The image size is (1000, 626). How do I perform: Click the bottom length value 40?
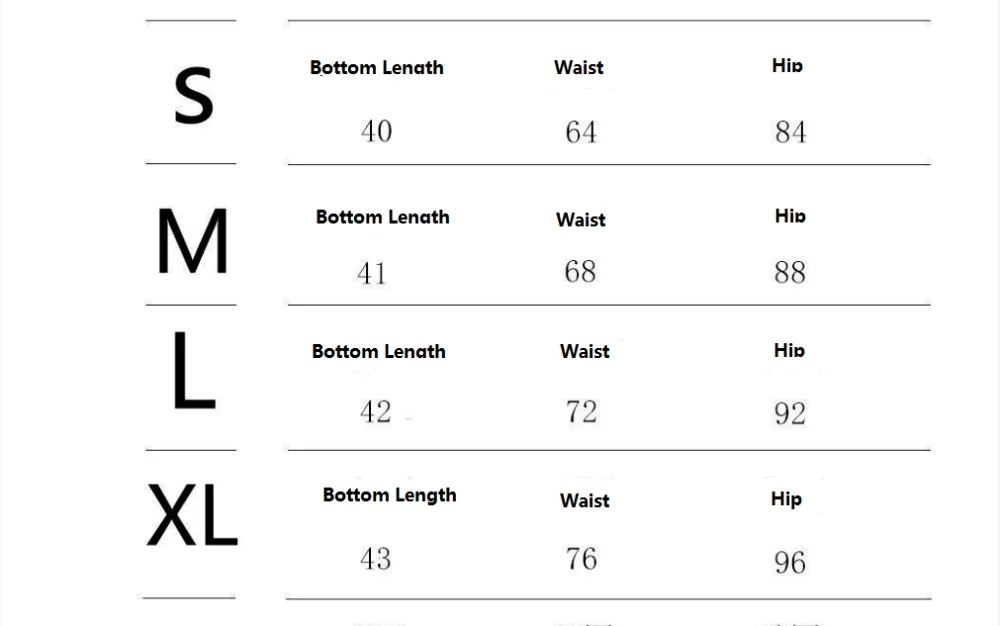click(x=376, y=131)
